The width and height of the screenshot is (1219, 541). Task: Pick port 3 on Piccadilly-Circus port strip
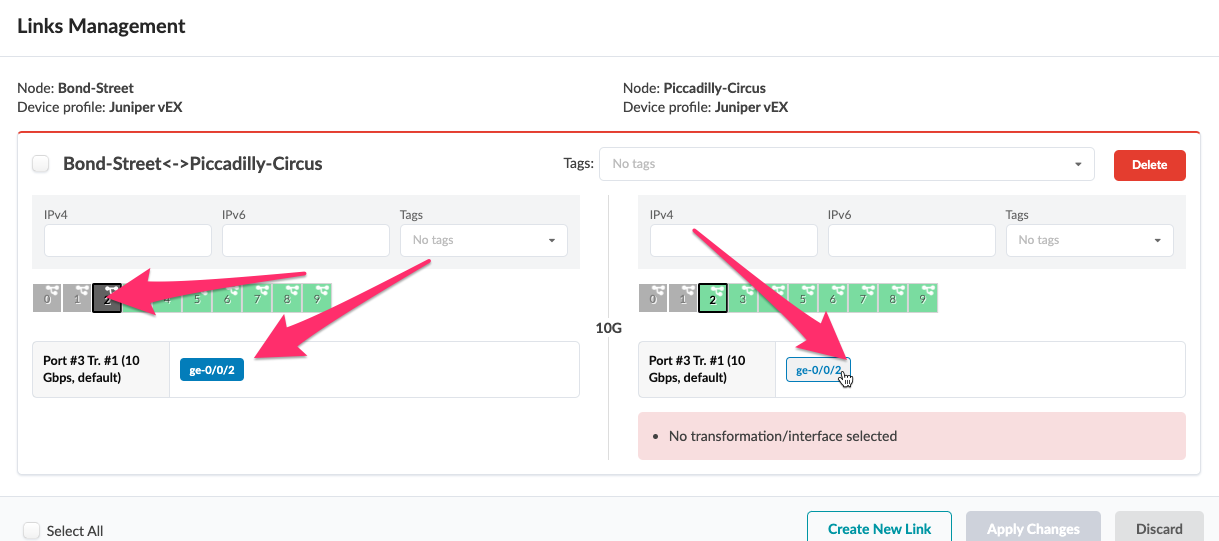click(x=743, y=298)
